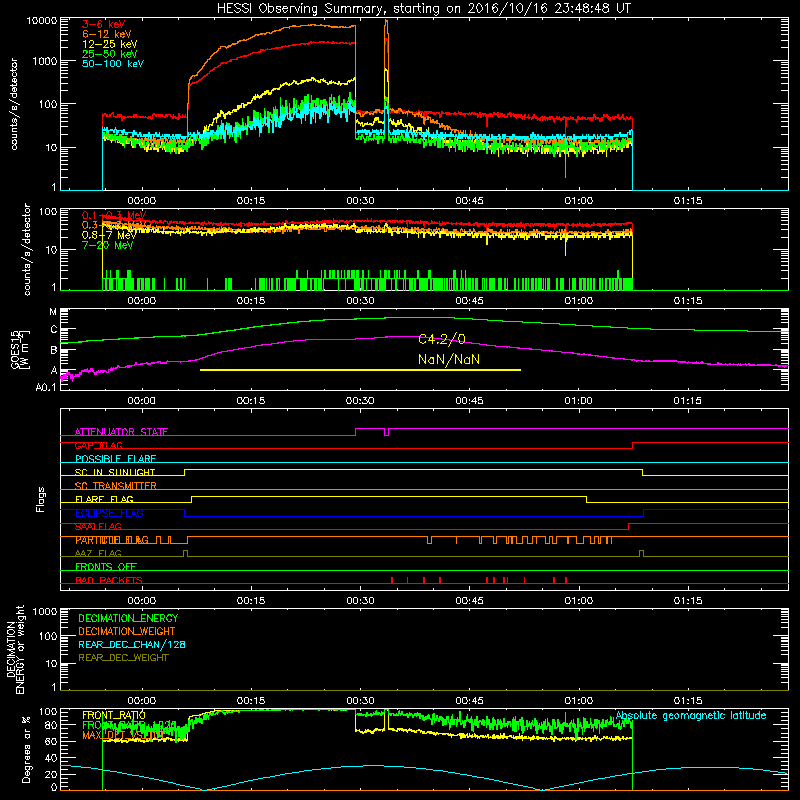Click the 10000 y-axis value on top plot
The image size is (800, 800).
click(x=42, y=21)
